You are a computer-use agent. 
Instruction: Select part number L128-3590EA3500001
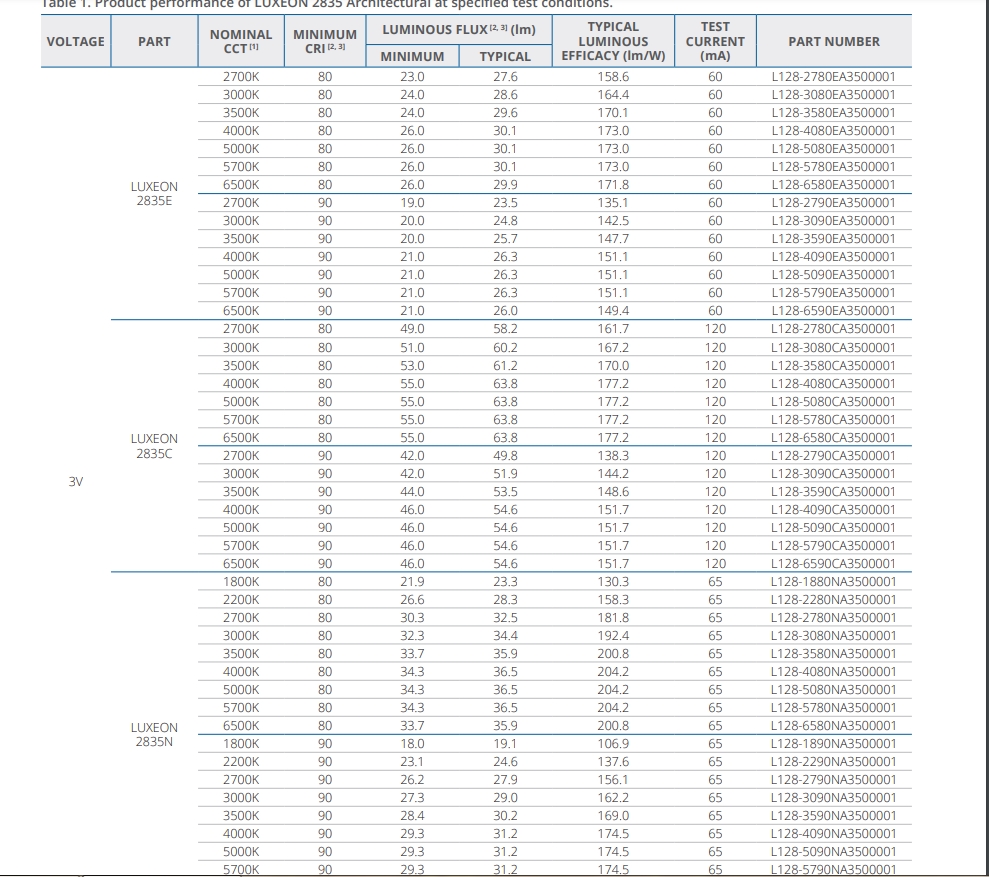(x=834, y=238)
